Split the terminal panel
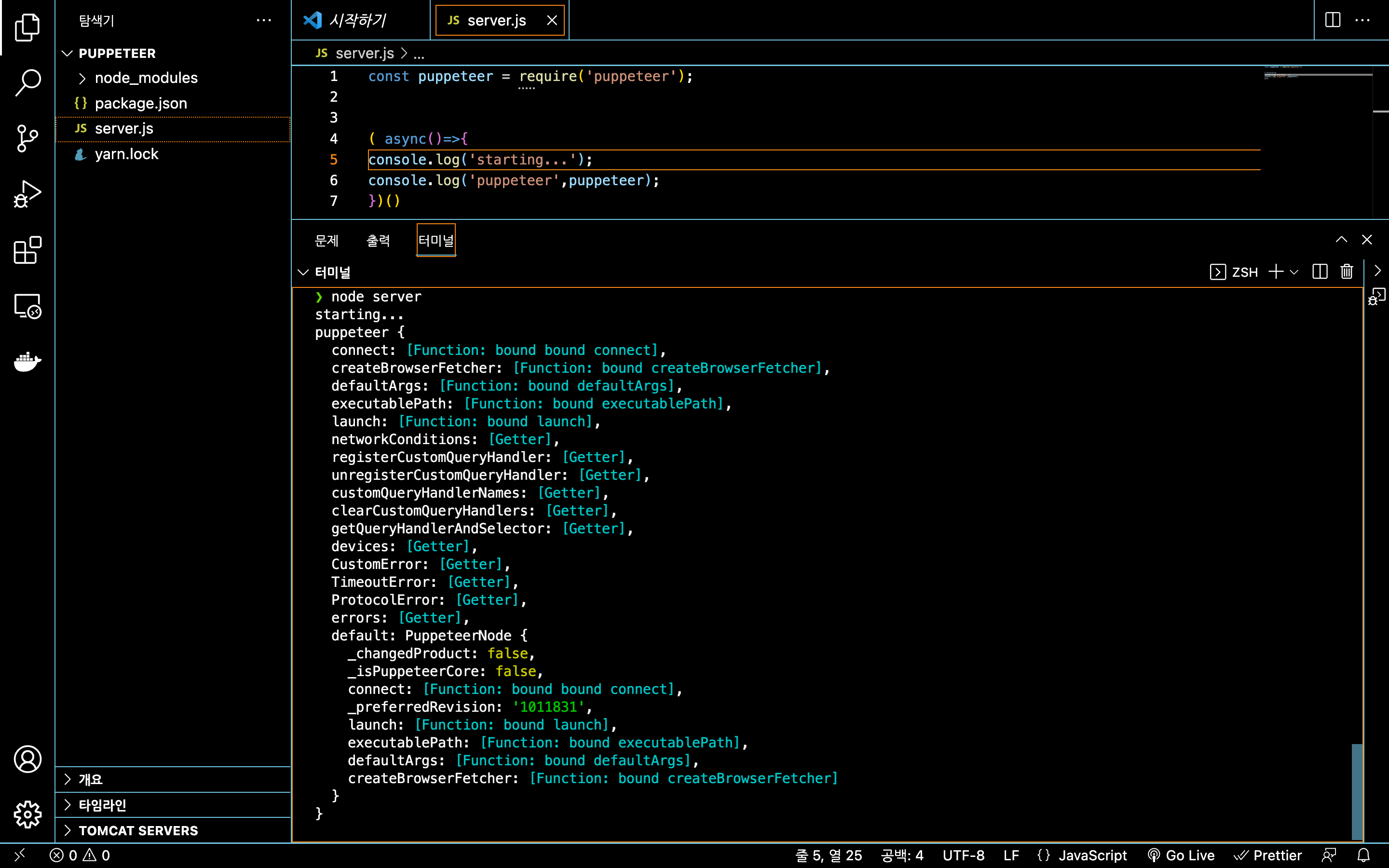The image size is (1389, 868). tap(1320, 271)
